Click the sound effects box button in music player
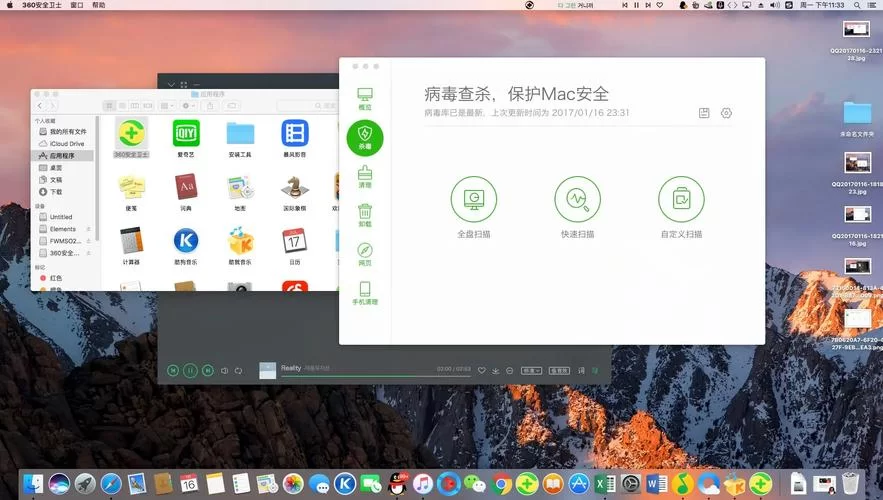The width and height of the screenshot is (883, 500). coord(559,370)
